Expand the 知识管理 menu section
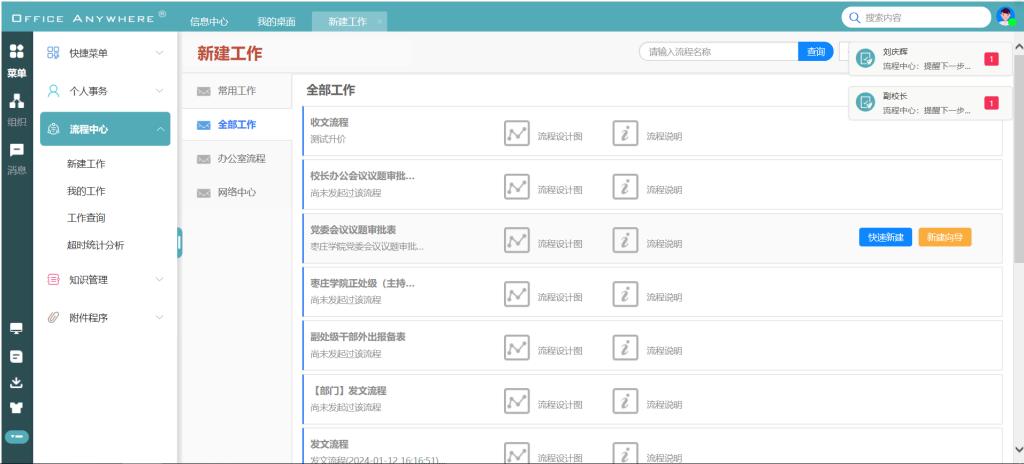Screen dimensions: 1024x464 tap(105, 280)
